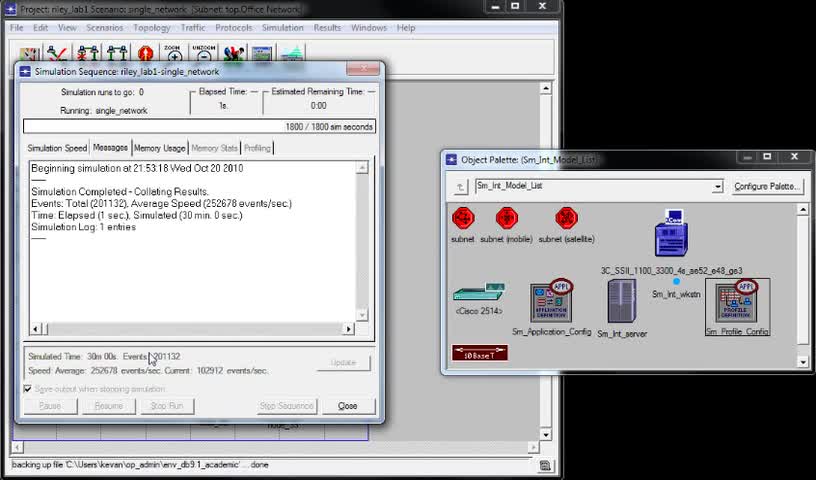
Task: Click the Stop Sequence button
Action: 287,406
